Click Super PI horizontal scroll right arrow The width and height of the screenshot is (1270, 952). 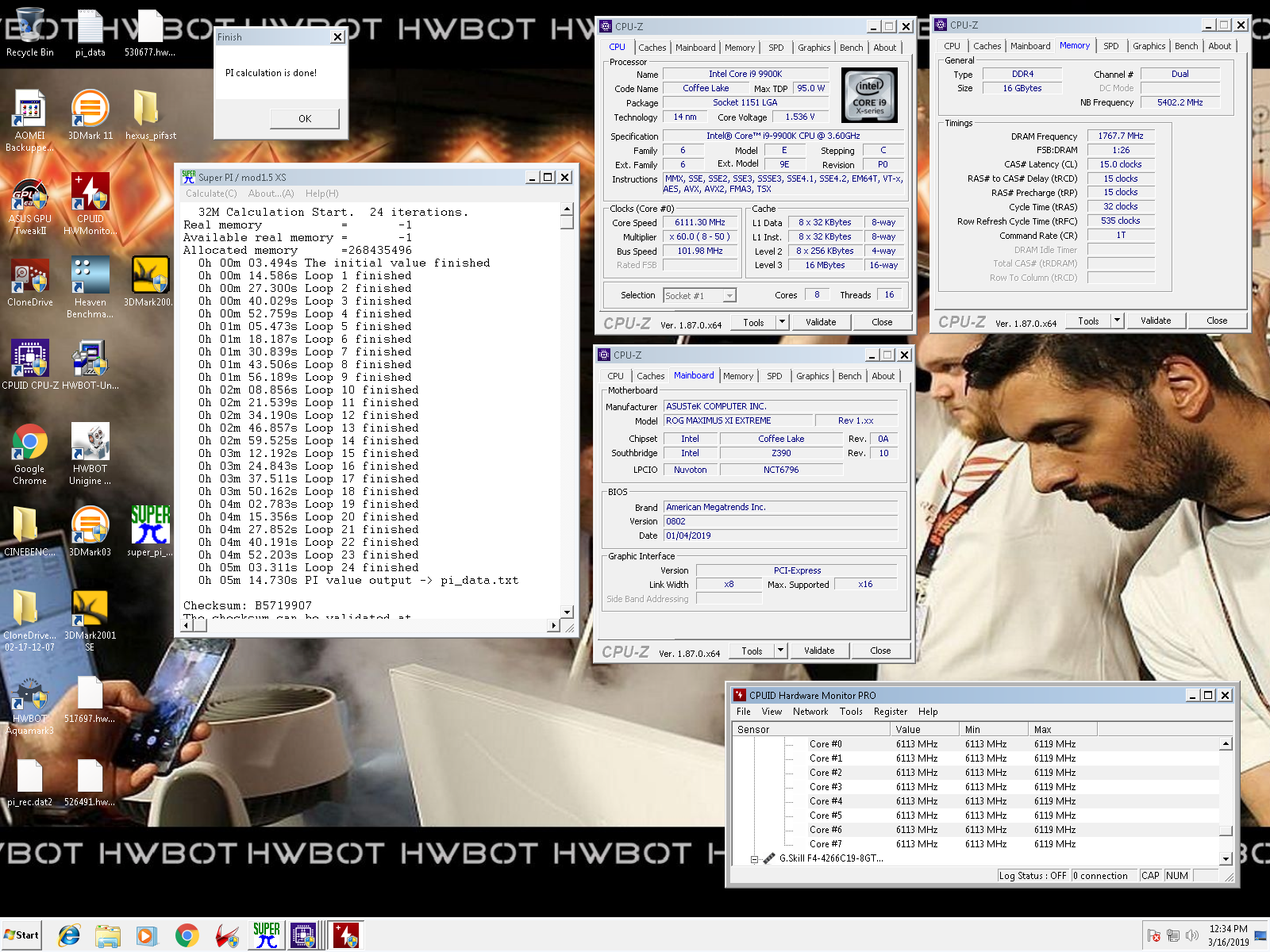click(553, 625)
